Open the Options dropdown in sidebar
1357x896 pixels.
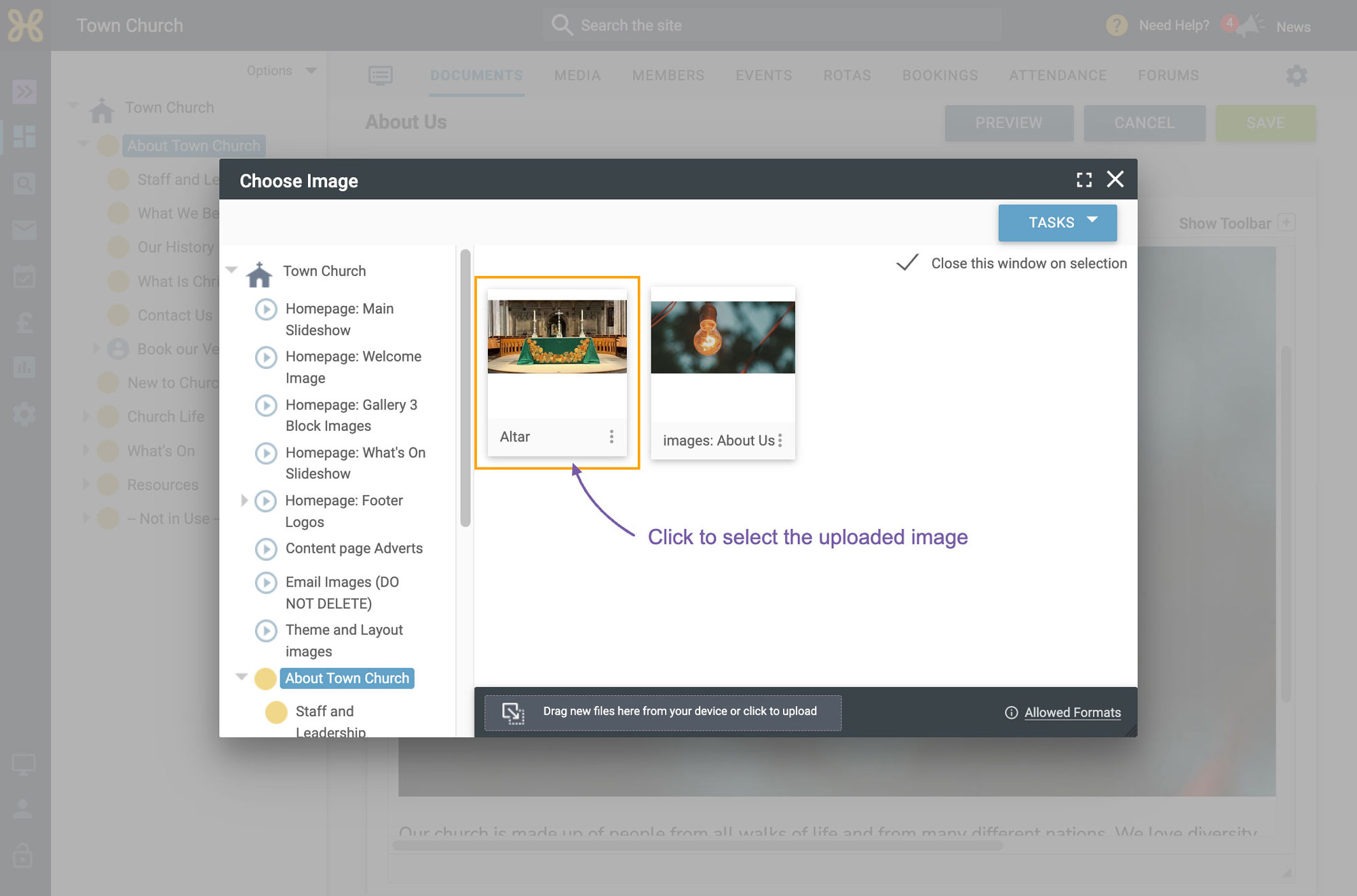click(282, 71)
